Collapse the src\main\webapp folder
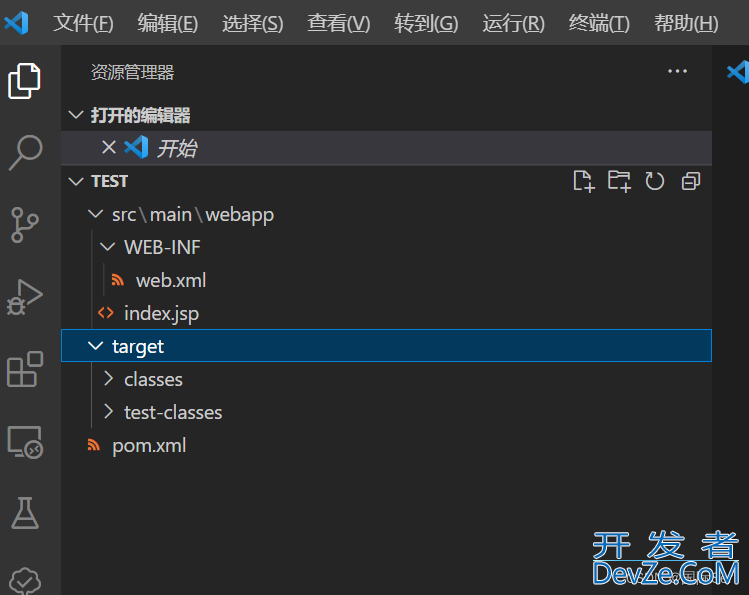Screen dimensions: 749x595 coord(96,213)
